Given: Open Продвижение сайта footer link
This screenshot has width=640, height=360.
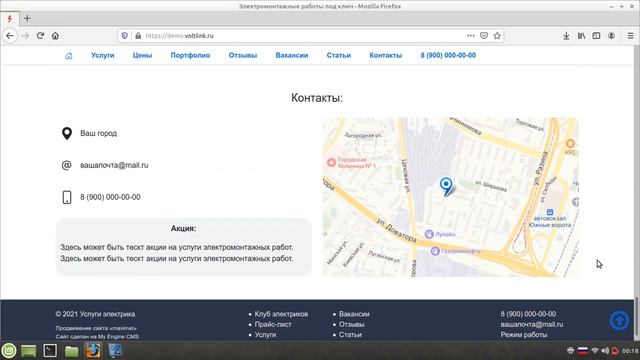Looking at the screenshot, I should (96, 328).
